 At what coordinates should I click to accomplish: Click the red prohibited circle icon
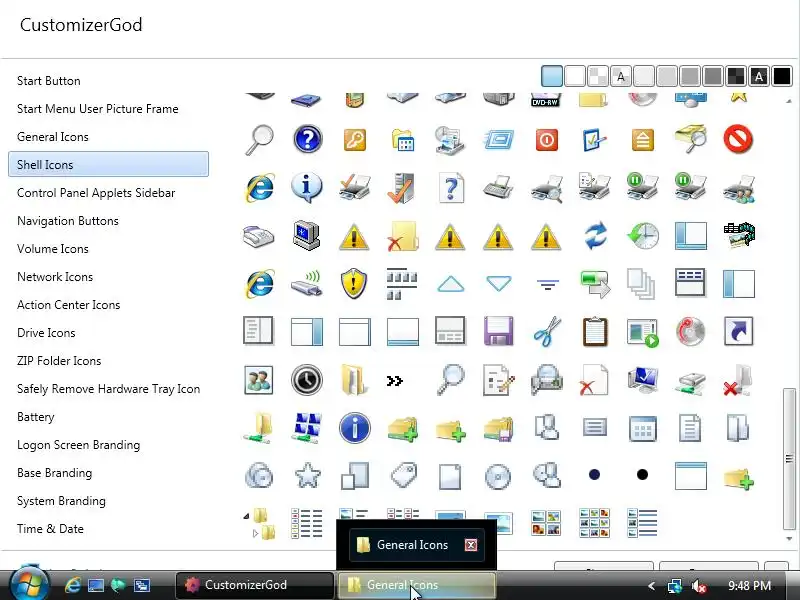pyautogui.click(x=738, y=139)
